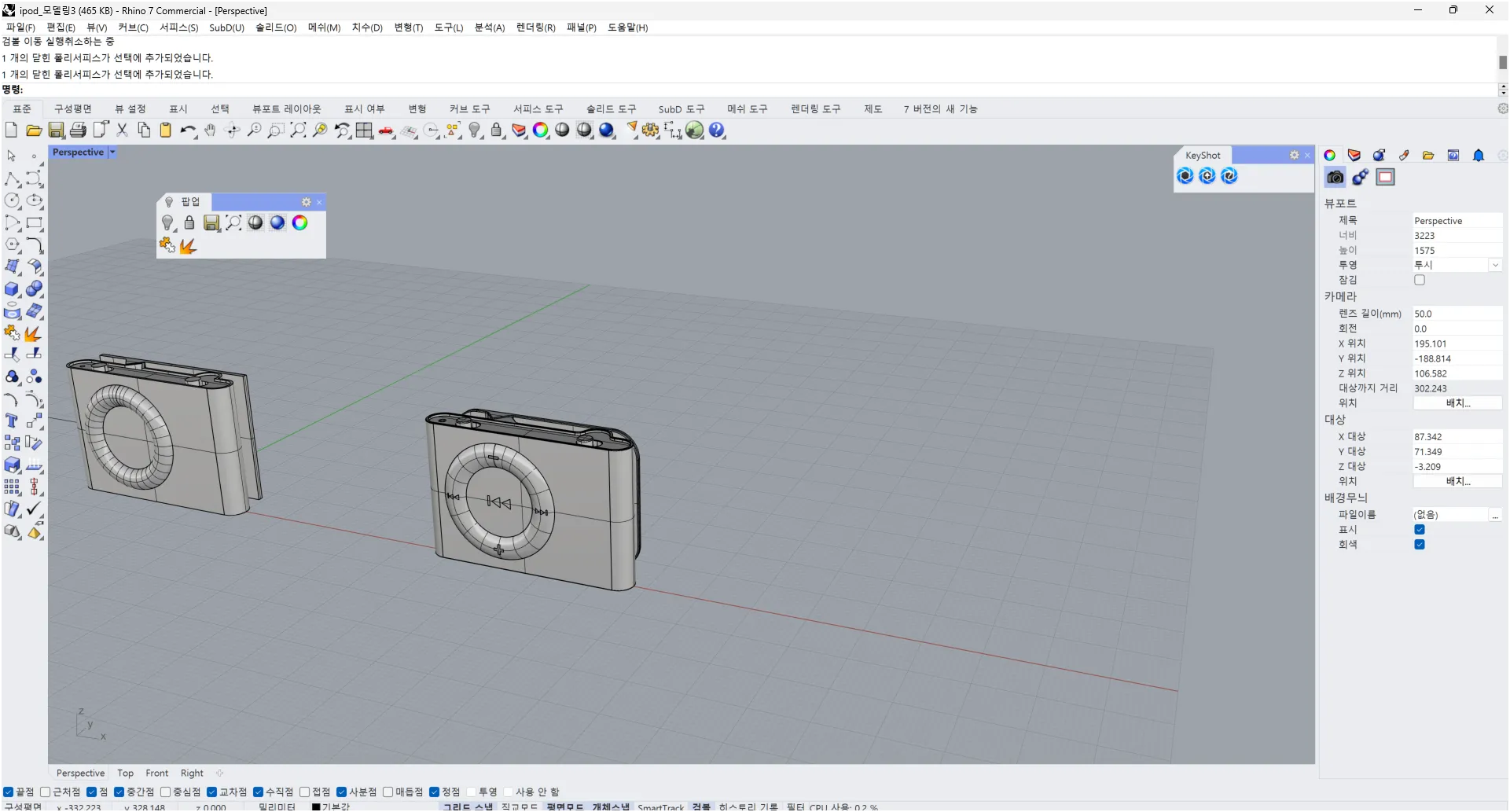Switch to the Front viewport tab
Screen dimensions: 1510x812
[x=157, y=773]
